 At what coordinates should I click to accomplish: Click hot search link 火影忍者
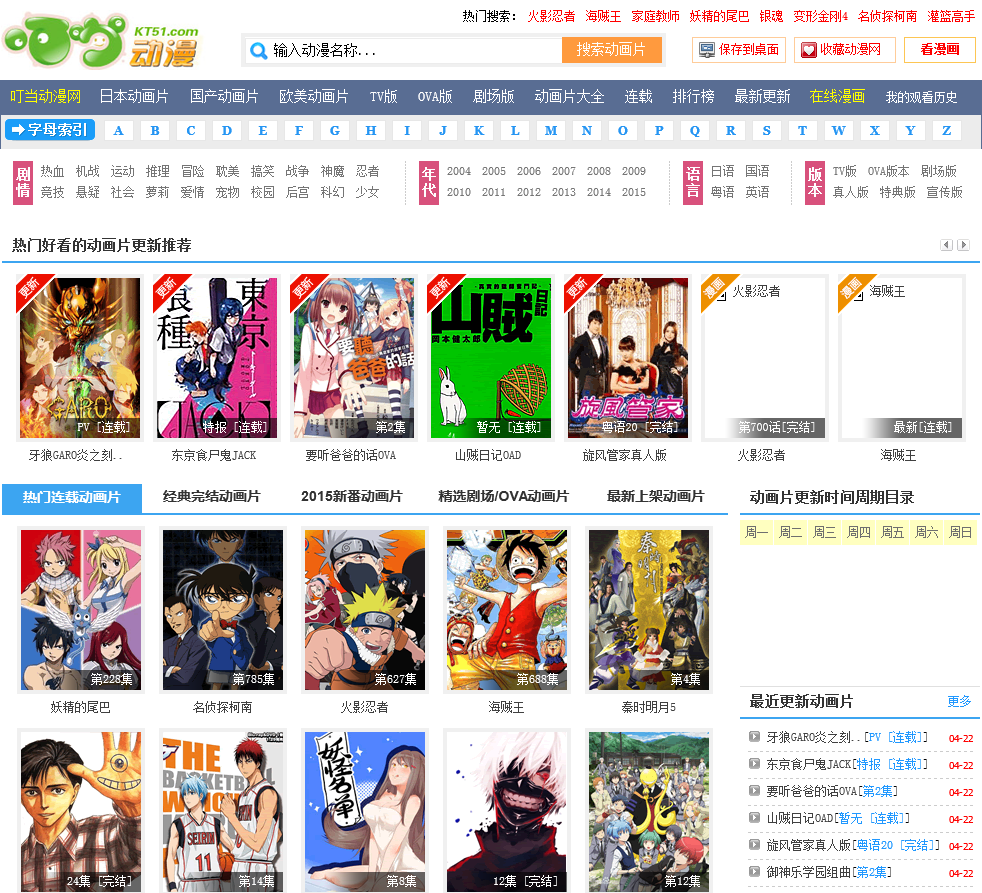[551, 16]
